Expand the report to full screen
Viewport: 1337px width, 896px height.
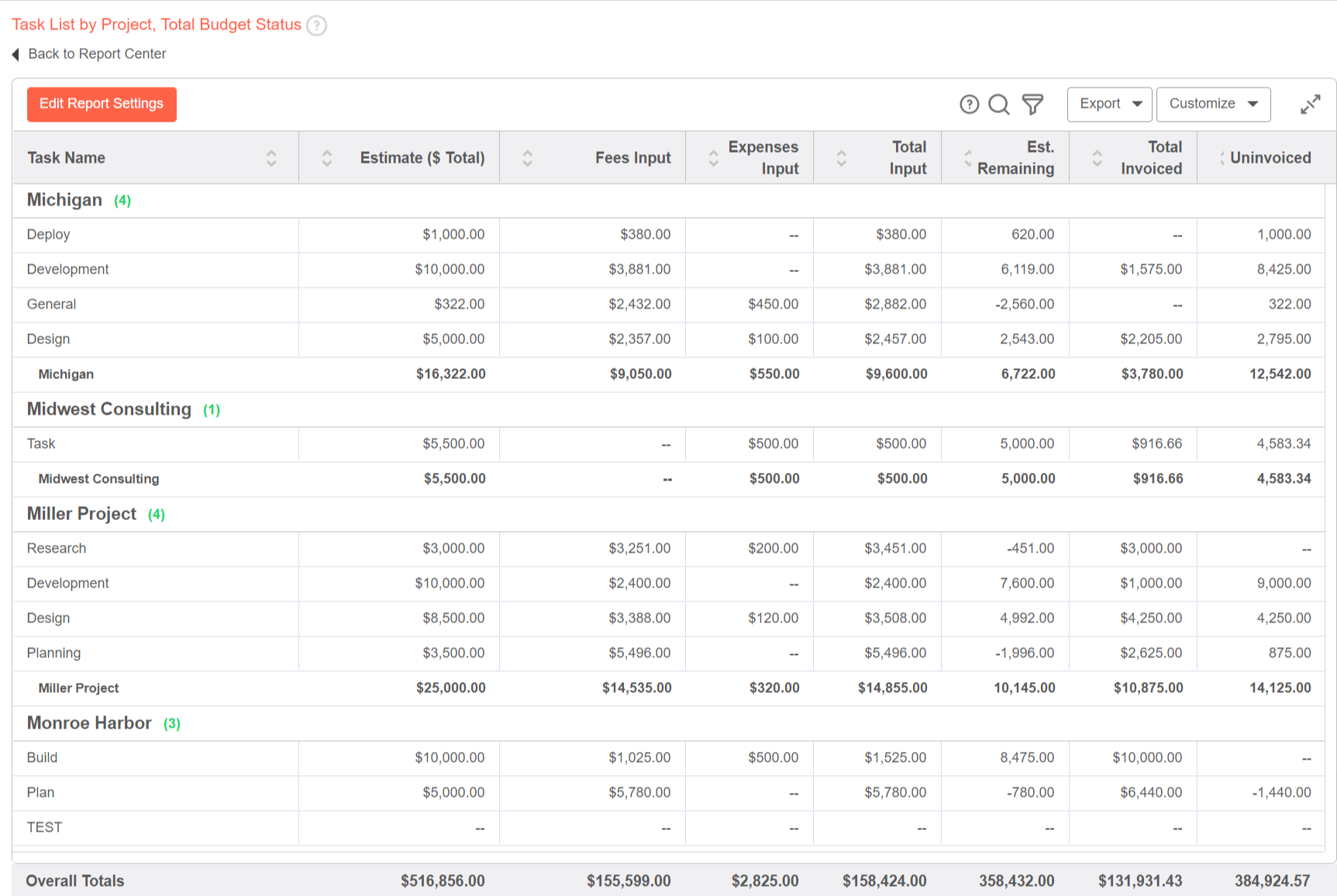[1310, 105]
